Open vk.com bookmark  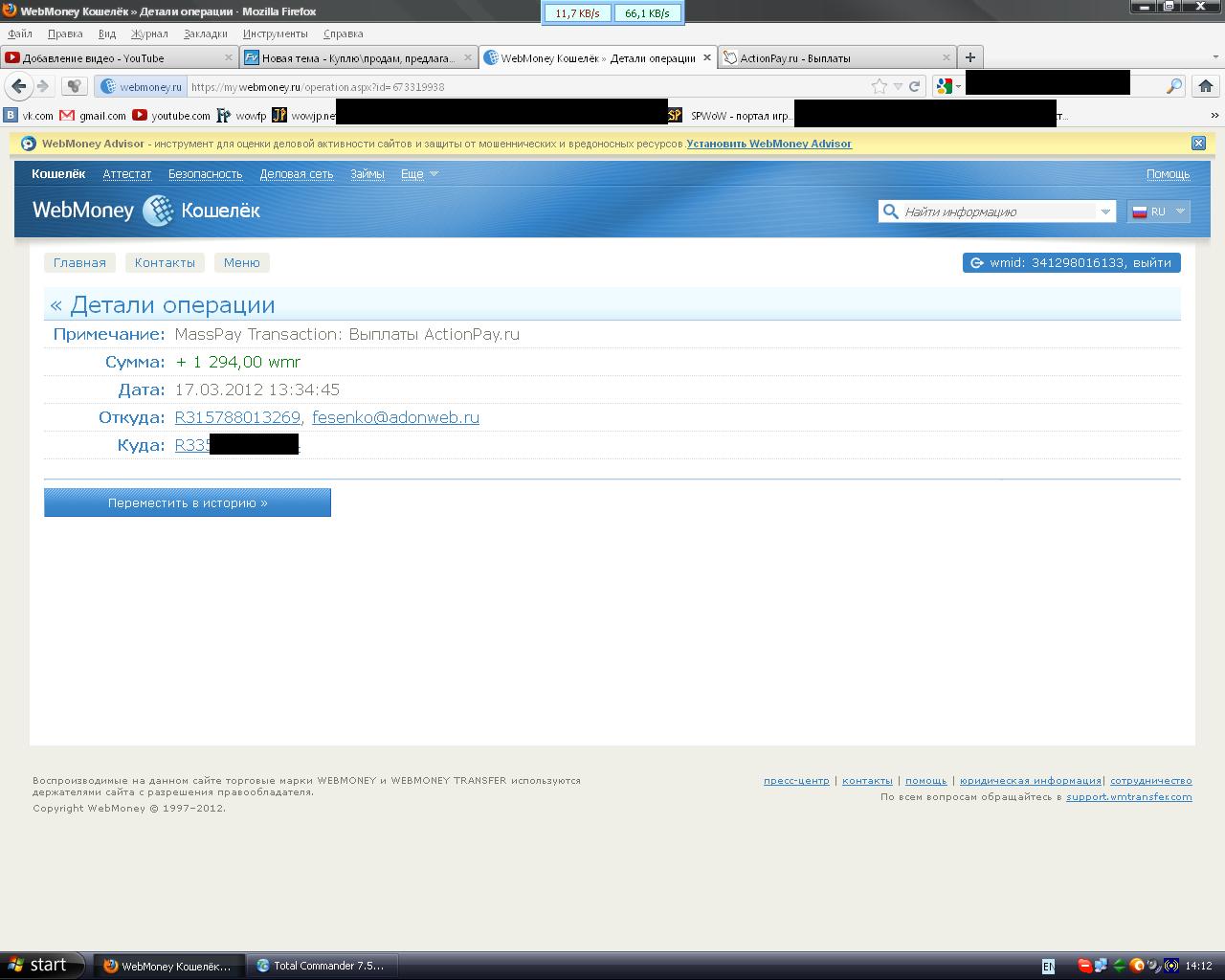pos(29,115)
